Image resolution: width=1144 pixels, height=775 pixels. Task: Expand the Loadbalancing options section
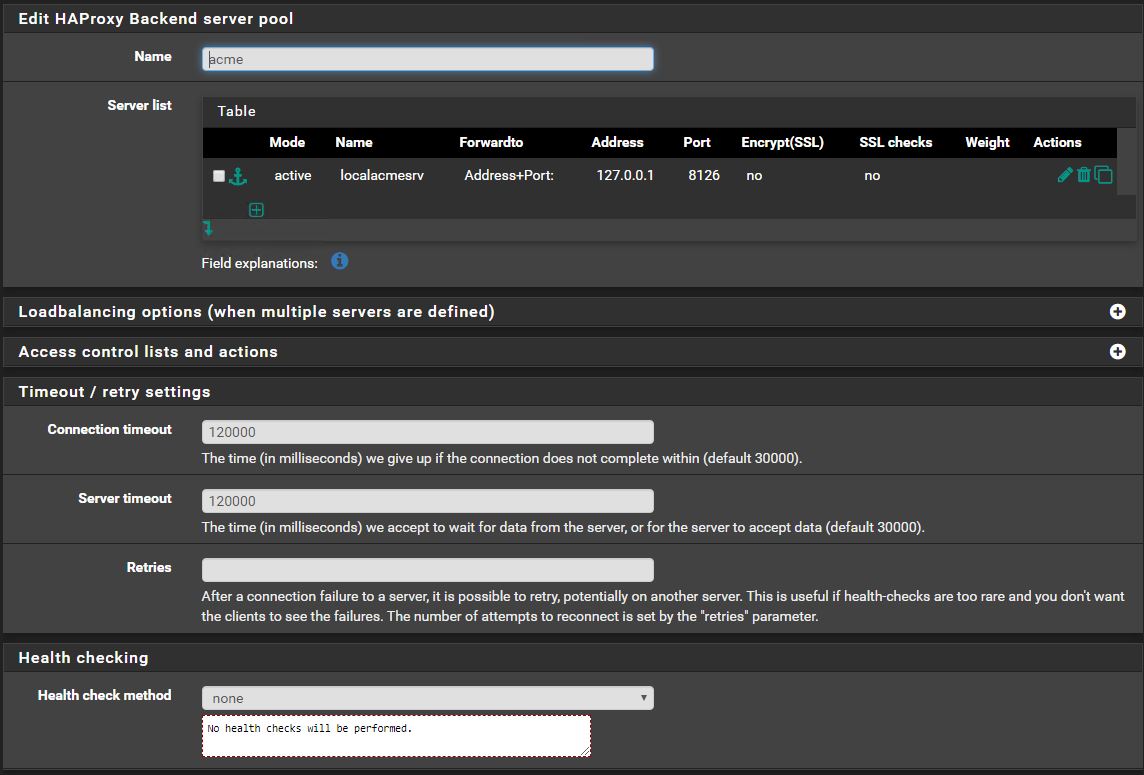(x=1117, y=312)
